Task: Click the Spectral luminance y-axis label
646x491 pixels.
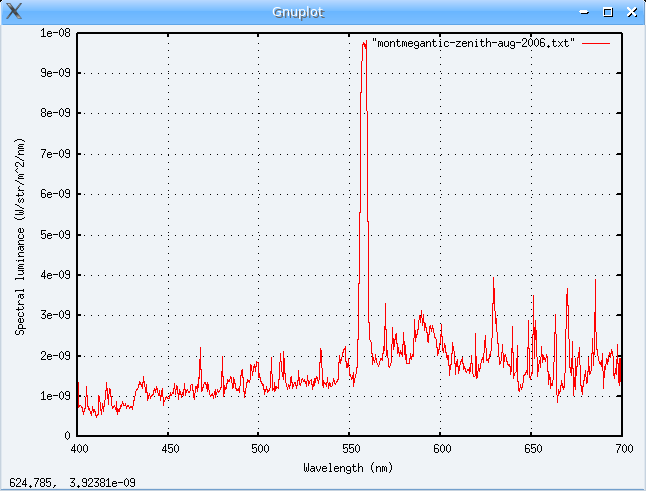Action: point(21,235)
